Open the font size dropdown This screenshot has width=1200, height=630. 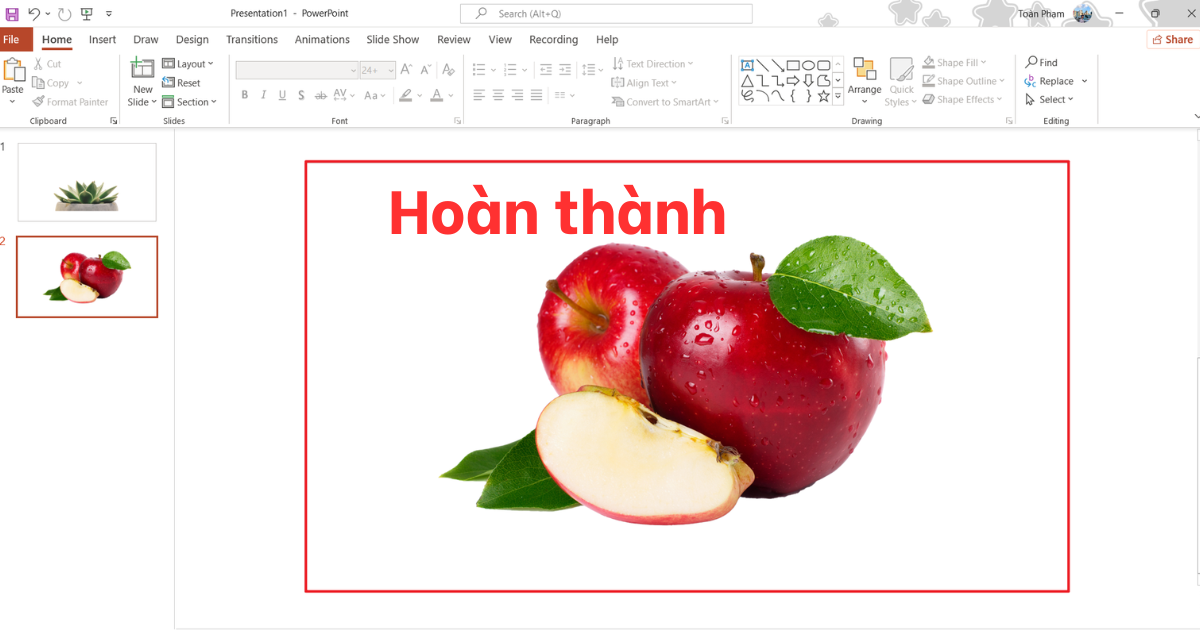pos(391,70)
